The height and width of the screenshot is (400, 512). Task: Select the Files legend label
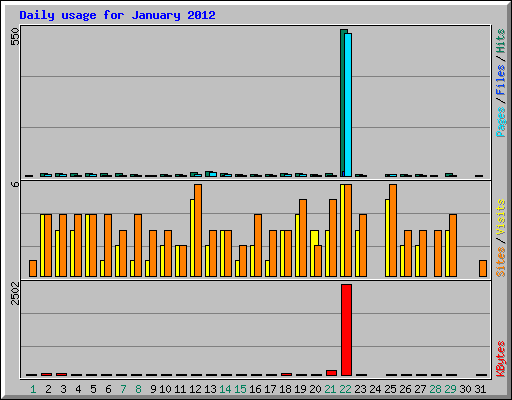pos(501,79)
